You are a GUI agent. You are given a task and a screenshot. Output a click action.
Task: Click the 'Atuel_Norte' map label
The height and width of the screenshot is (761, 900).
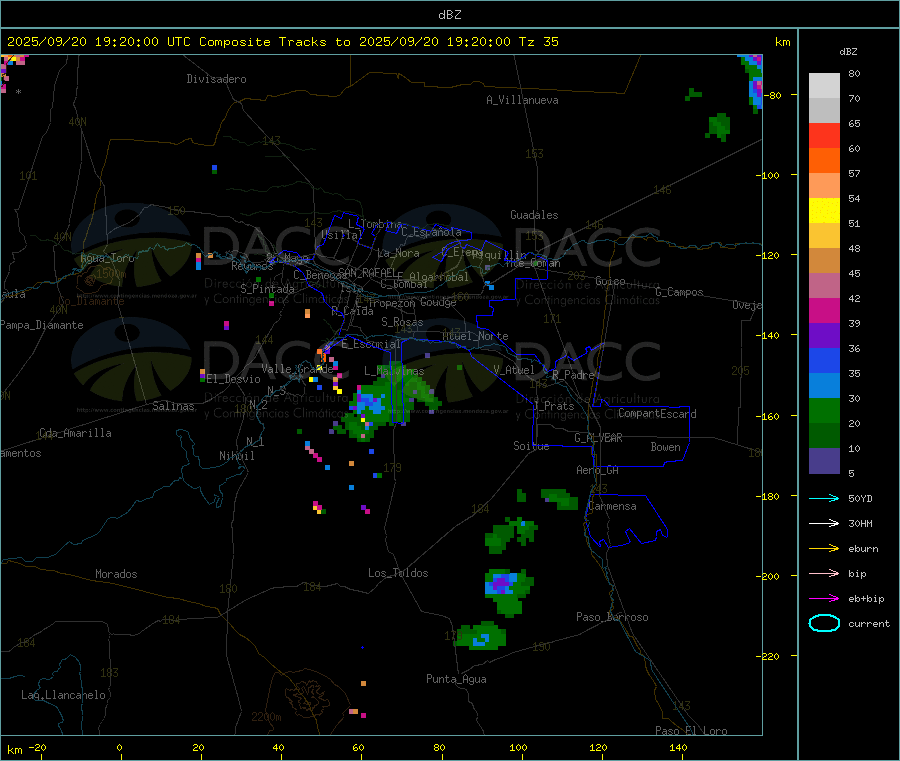pyautogui.click(x=475, y=336)
